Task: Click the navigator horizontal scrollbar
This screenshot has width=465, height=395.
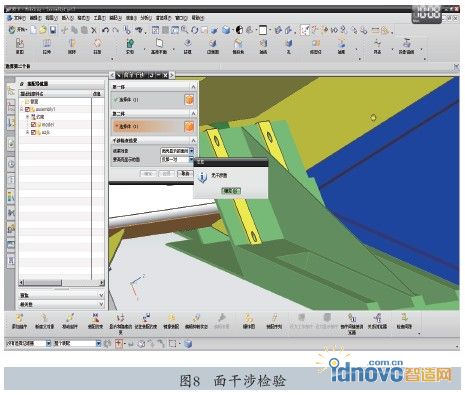Action: pyautogui.click(x=61, y=283)
